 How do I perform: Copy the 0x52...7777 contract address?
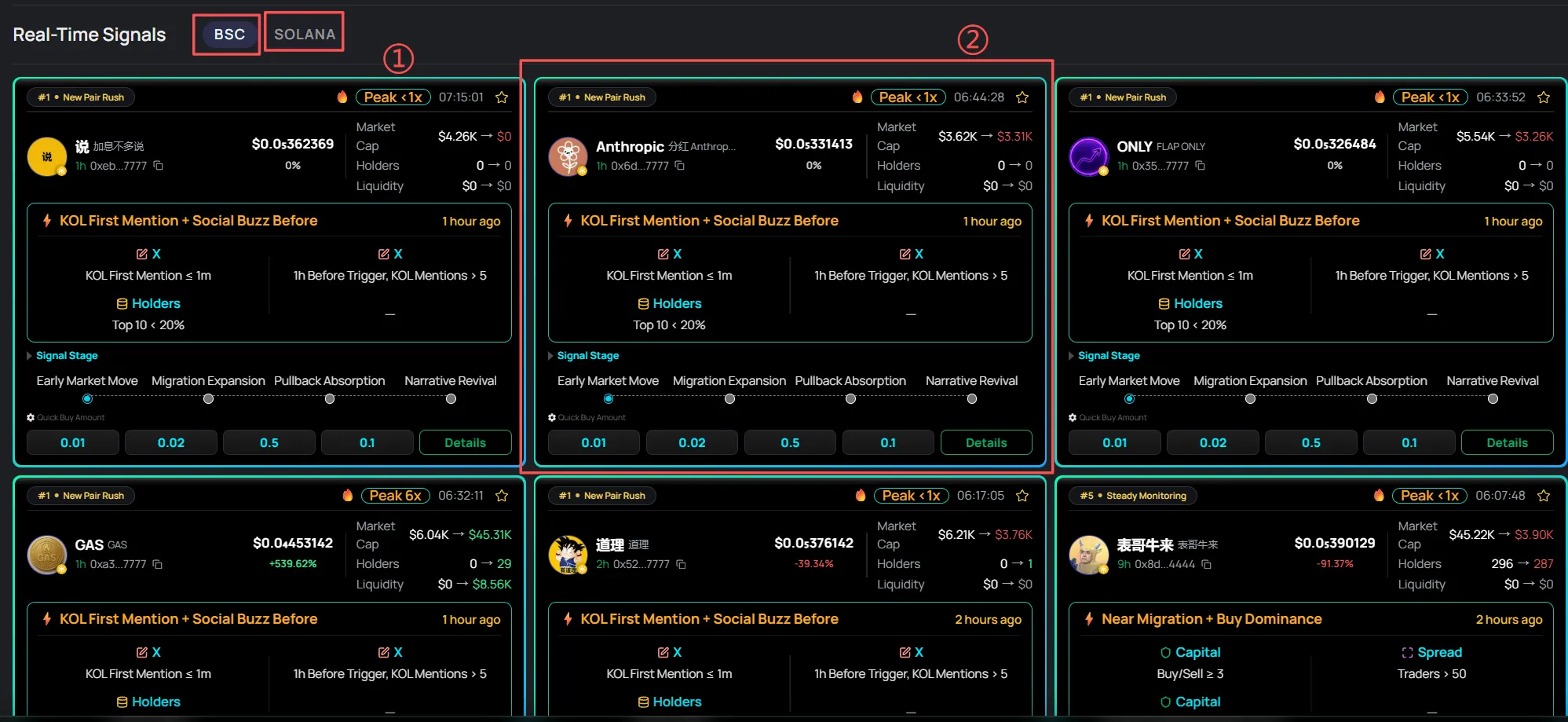(x=681, y=564)
